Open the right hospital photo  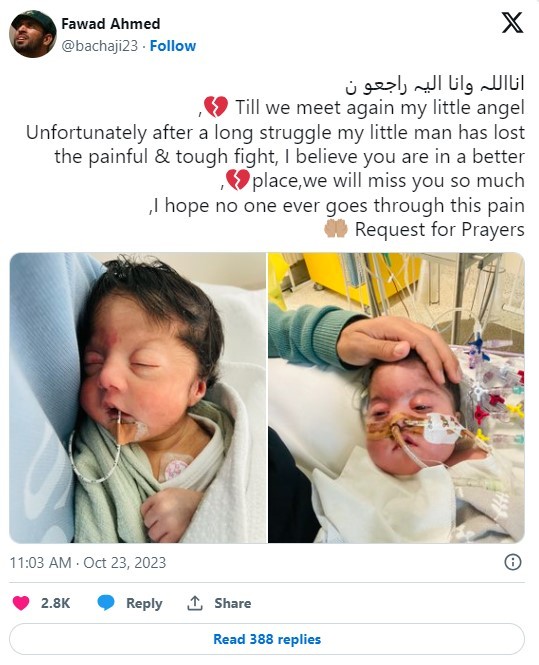396,398
